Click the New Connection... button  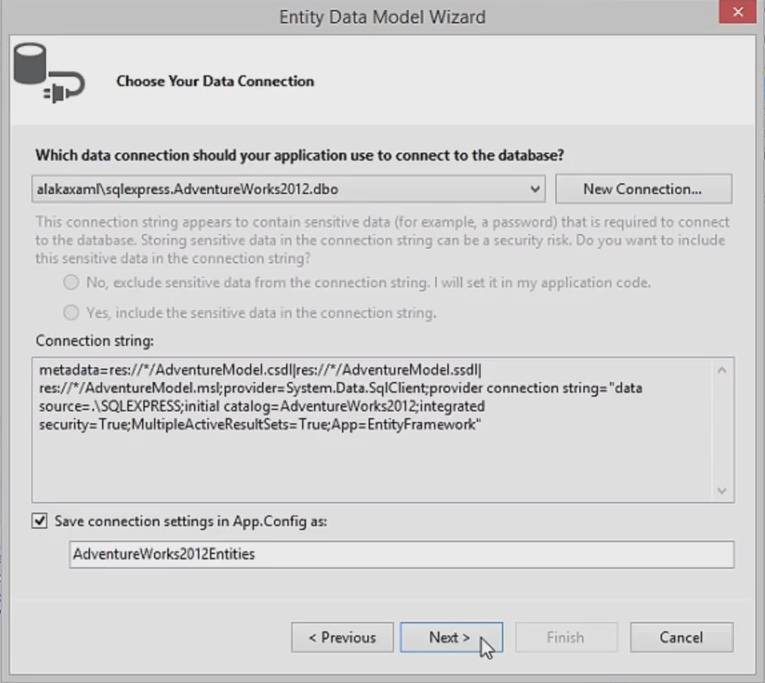pos(644,189)
